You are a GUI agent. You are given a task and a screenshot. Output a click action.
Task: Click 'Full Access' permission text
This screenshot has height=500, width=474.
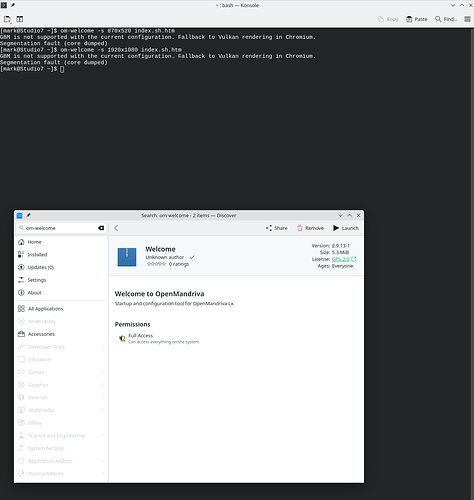pos(141,336)
